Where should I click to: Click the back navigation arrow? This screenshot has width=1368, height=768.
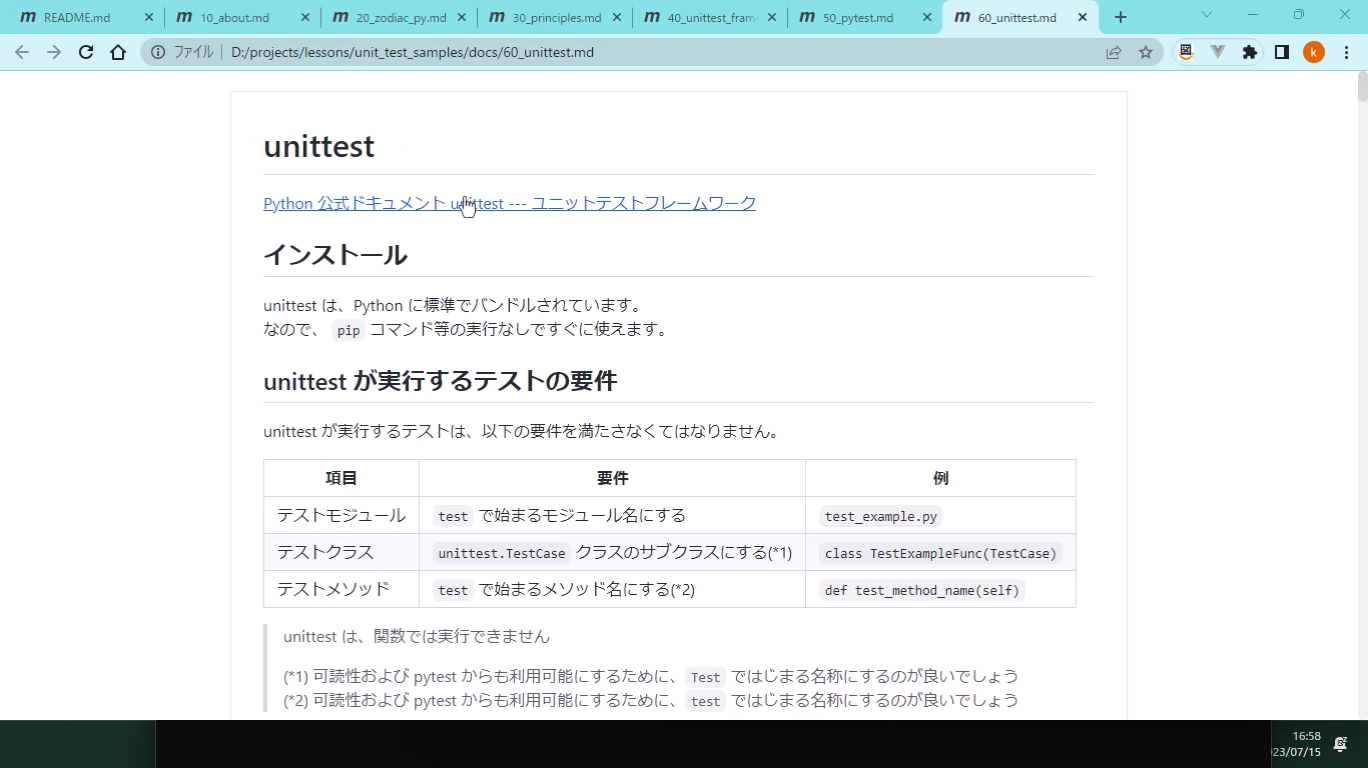point(22,52)
